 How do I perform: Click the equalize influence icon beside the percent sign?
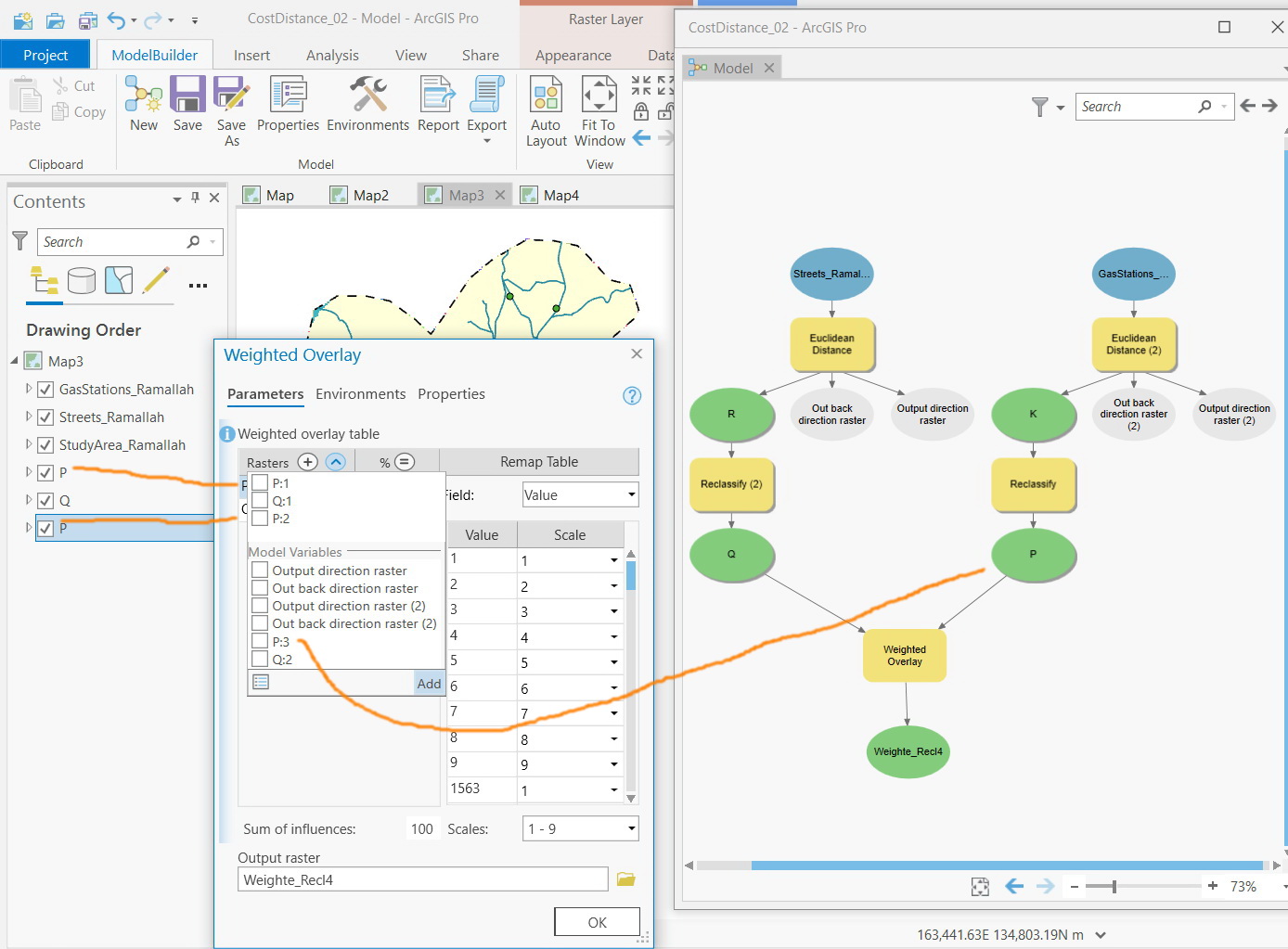tap(405, 462)
